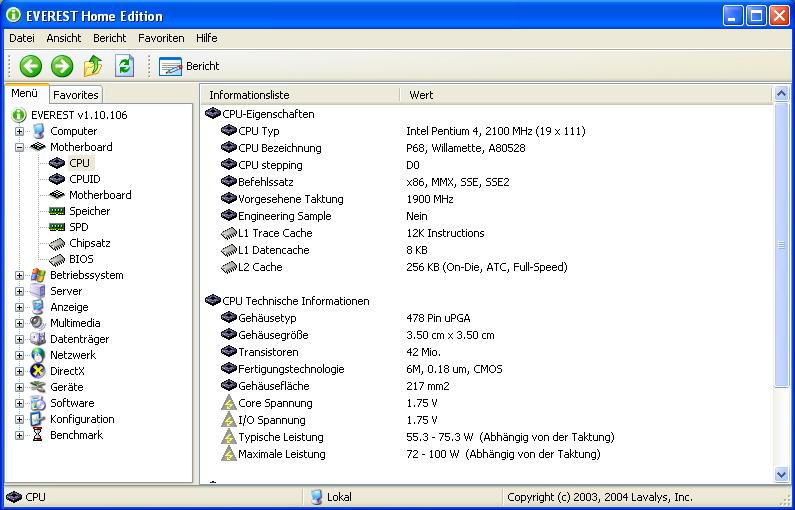Open the Bericht menu in menu bar

pyautogui.click(x=110, y=38)
